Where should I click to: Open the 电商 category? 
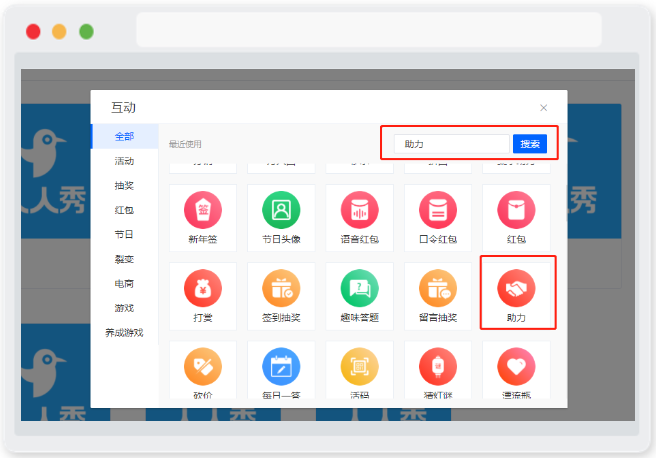click(125, 284)
